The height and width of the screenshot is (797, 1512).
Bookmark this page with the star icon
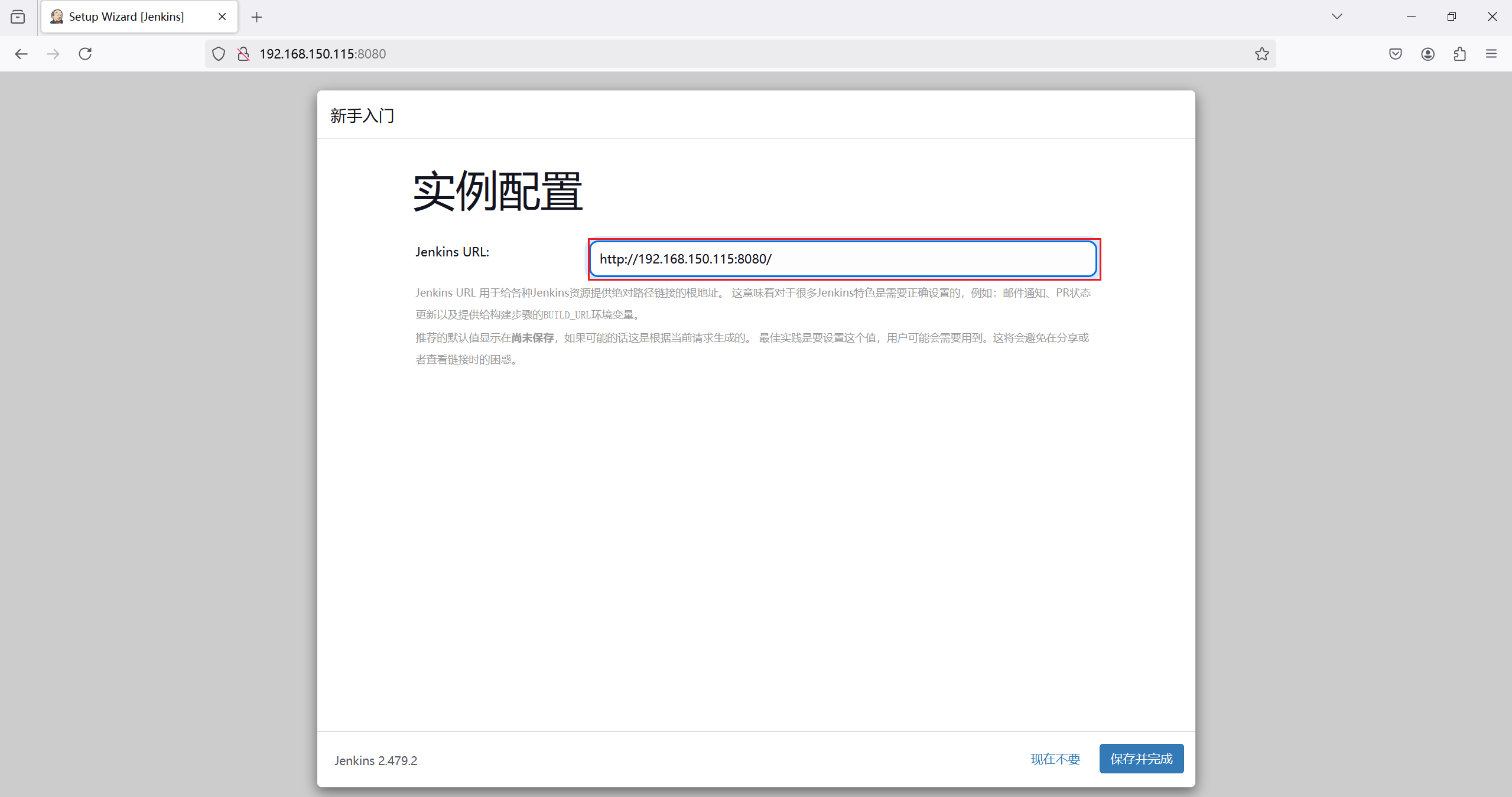pyautogui.click(x=1261, y=54)
